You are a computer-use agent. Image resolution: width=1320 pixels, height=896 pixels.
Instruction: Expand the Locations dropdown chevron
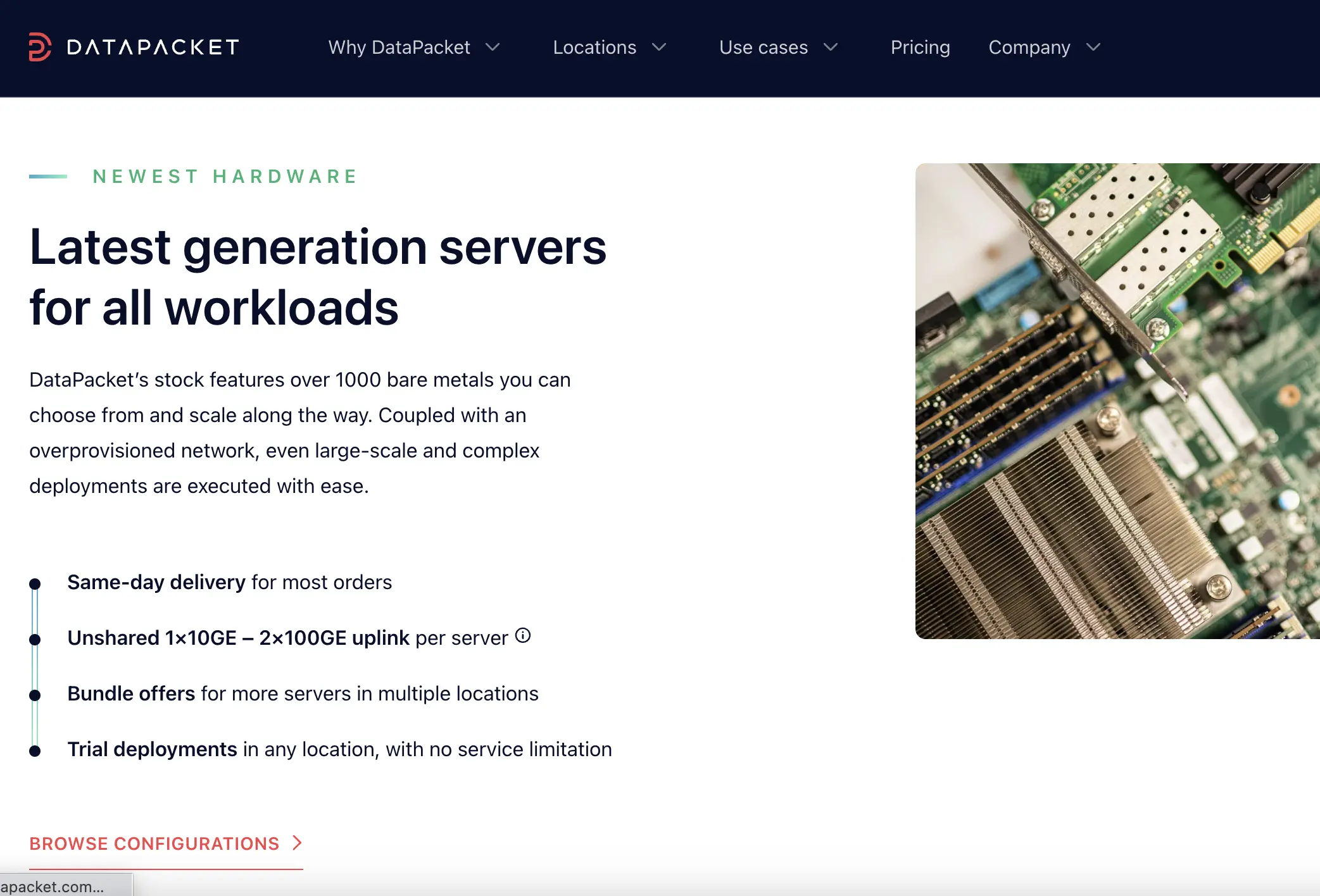pyautogui.click(x=659, y=47)
